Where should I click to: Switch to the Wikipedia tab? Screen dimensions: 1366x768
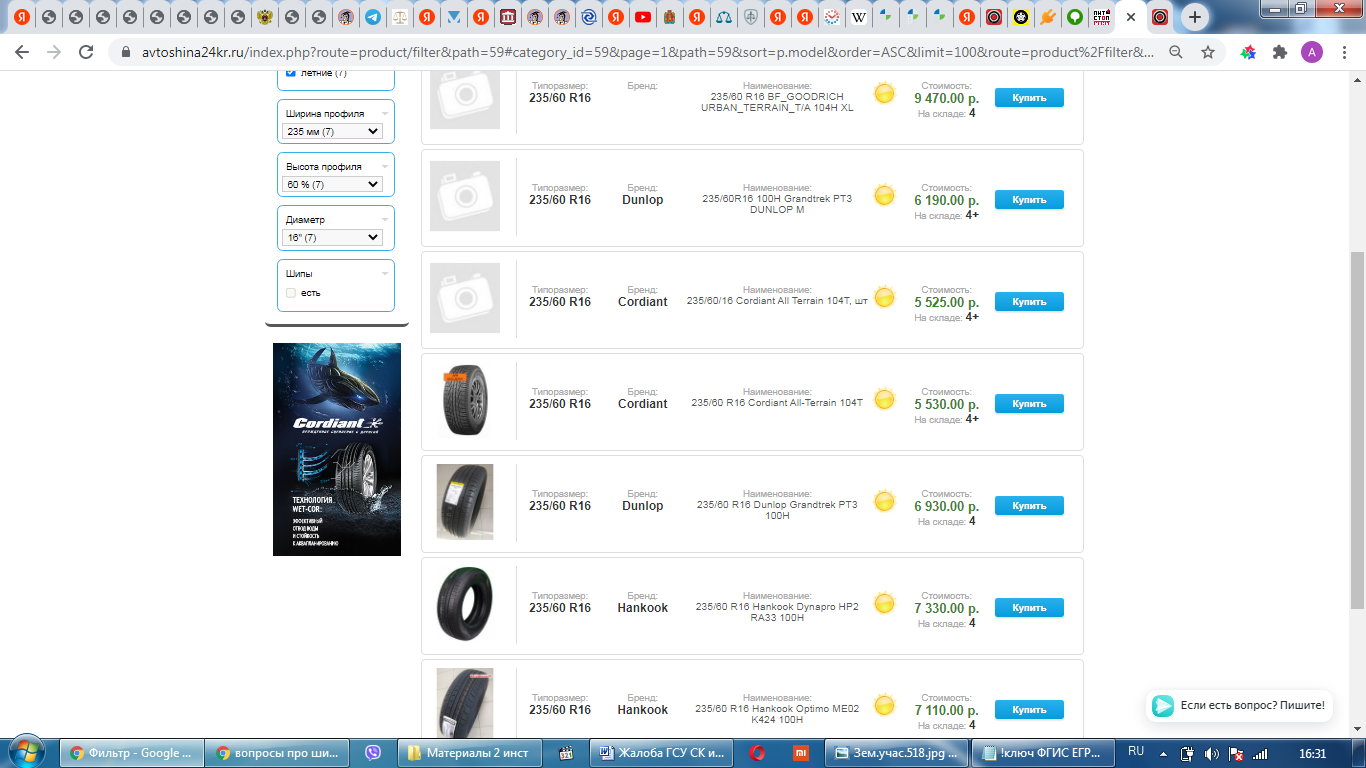859,17
